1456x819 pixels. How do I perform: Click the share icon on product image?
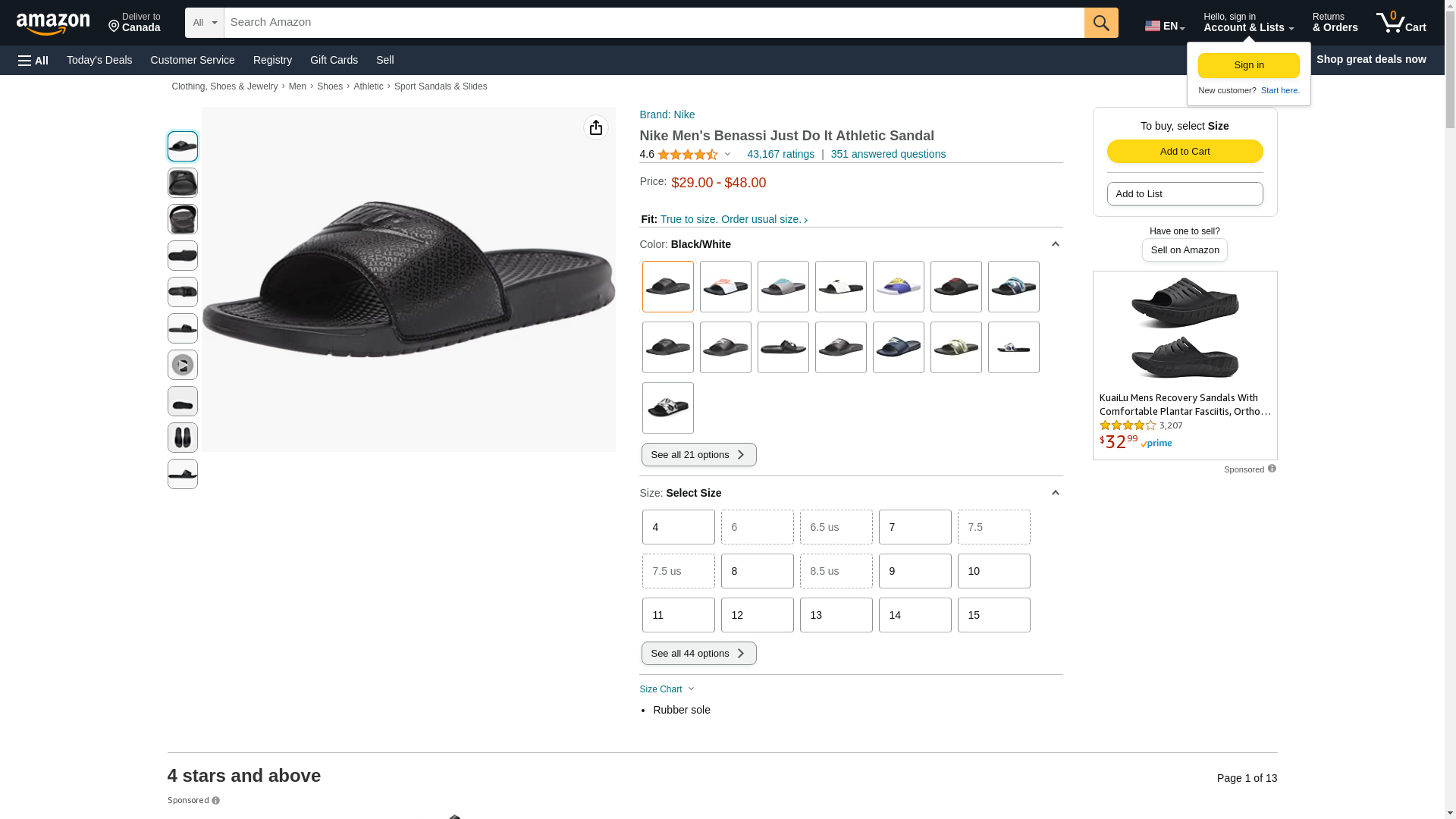click(x=596, y=127)
